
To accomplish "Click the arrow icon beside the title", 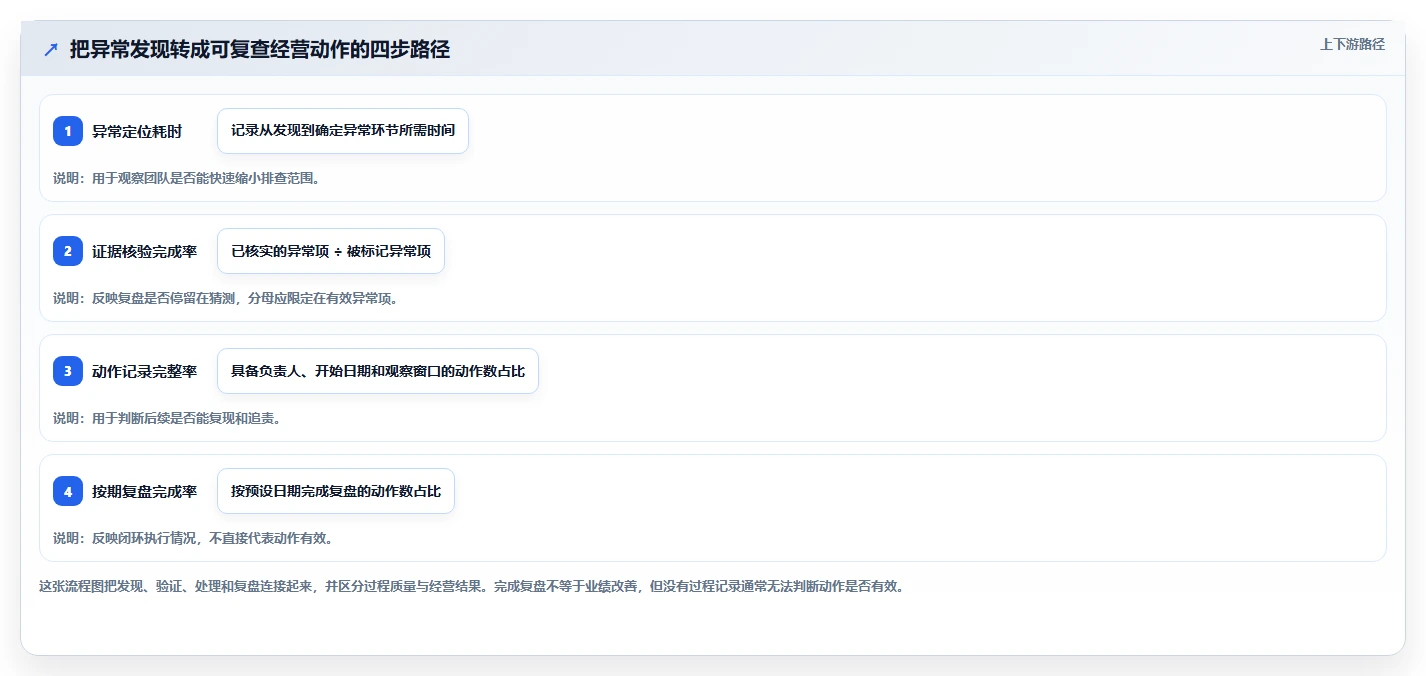I will [51, 49].
